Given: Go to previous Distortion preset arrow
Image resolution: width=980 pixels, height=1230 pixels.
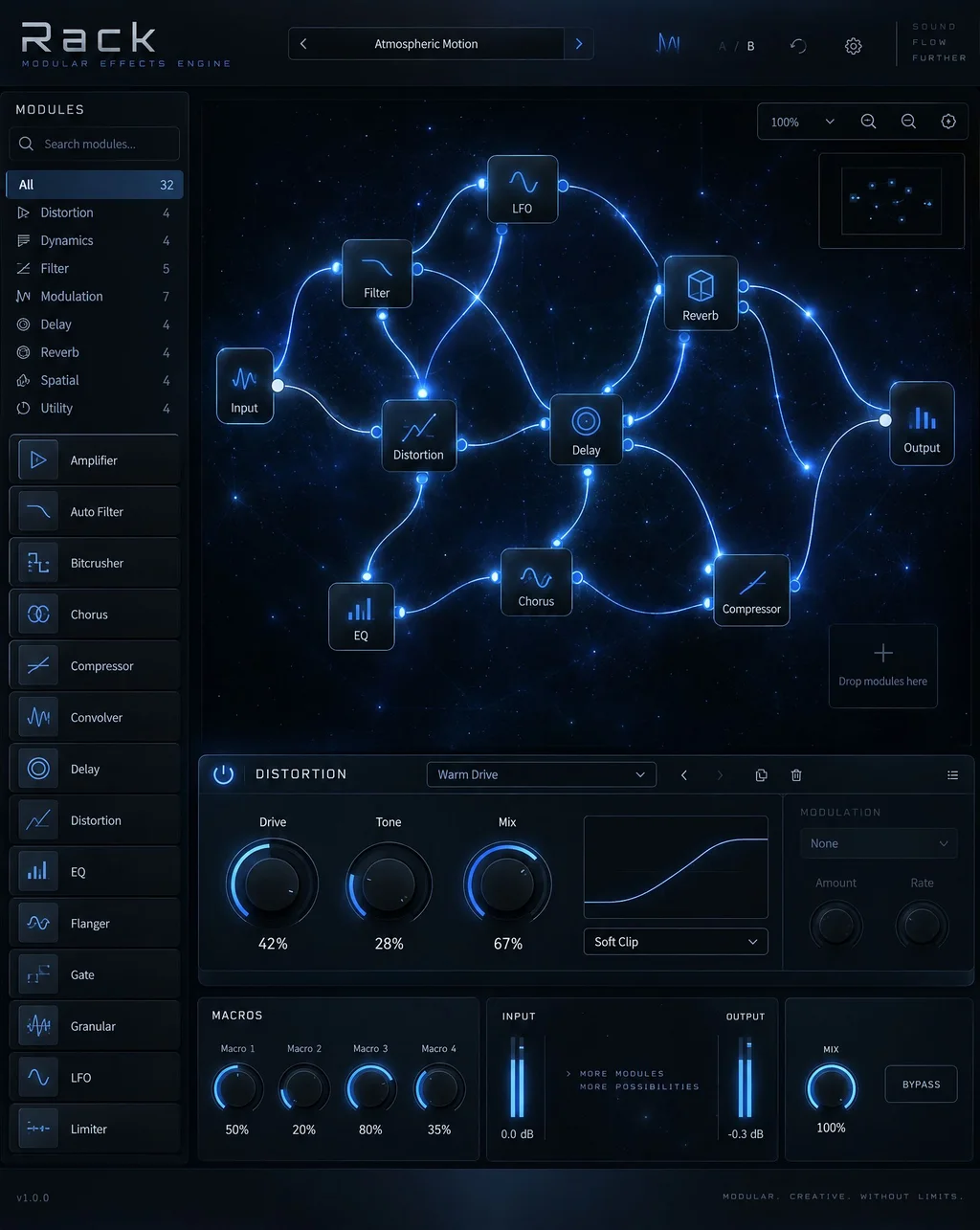Looking at the screenshot, I should 683,775.
